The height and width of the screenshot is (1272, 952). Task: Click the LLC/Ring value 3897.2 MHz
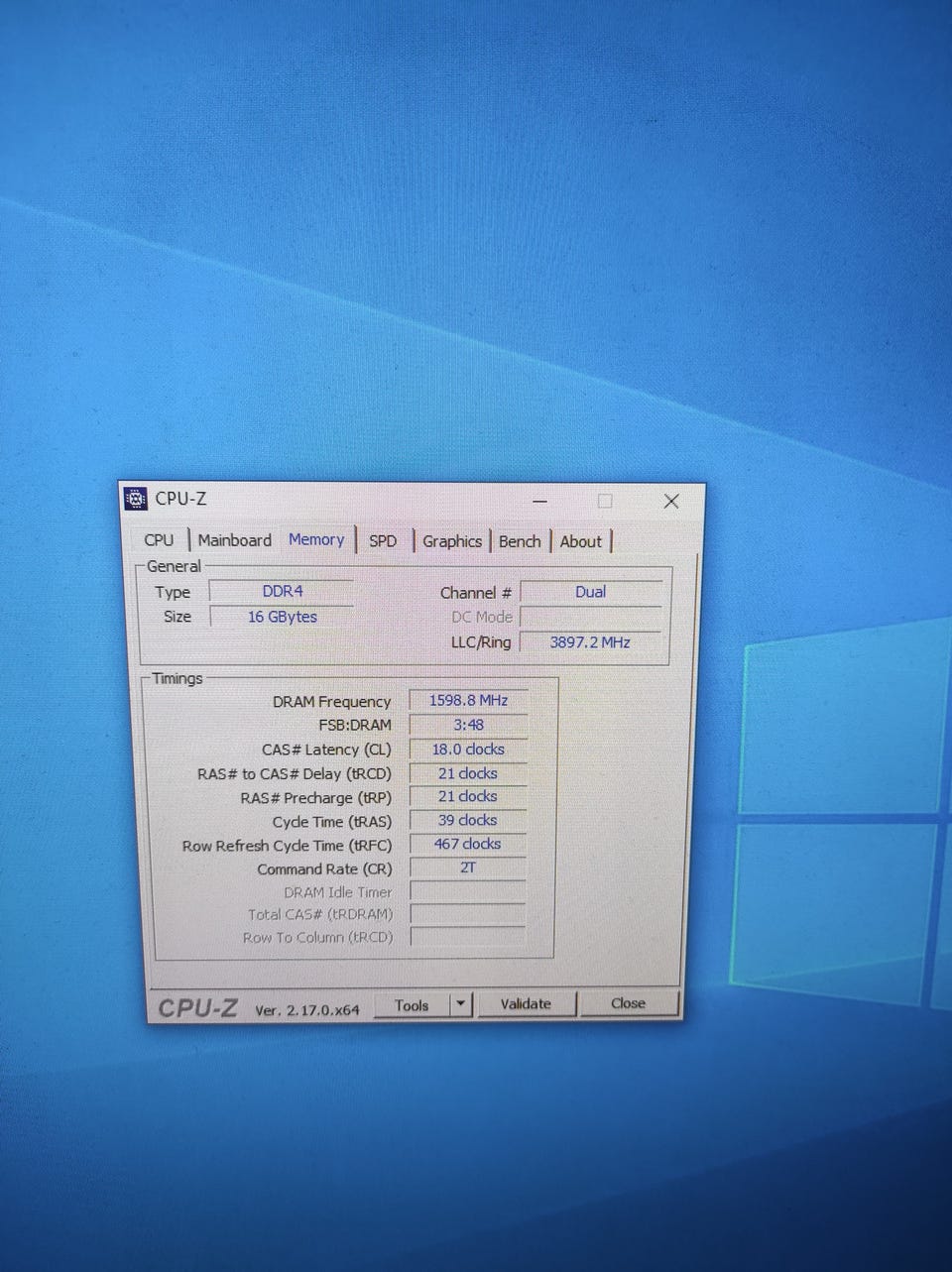pos(590,642)
